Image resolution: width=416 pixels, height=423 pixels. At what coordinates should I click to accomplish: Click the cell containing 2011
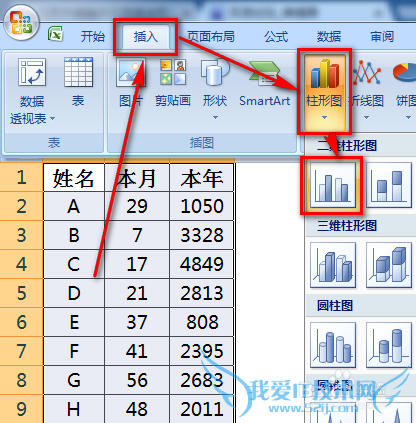pos(202,409)
